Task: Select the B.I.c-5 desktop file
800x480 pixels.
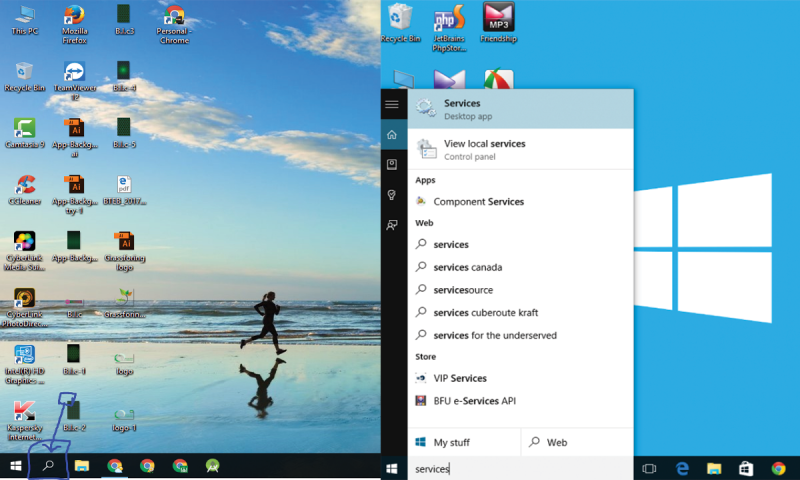Action: point(124,134)
